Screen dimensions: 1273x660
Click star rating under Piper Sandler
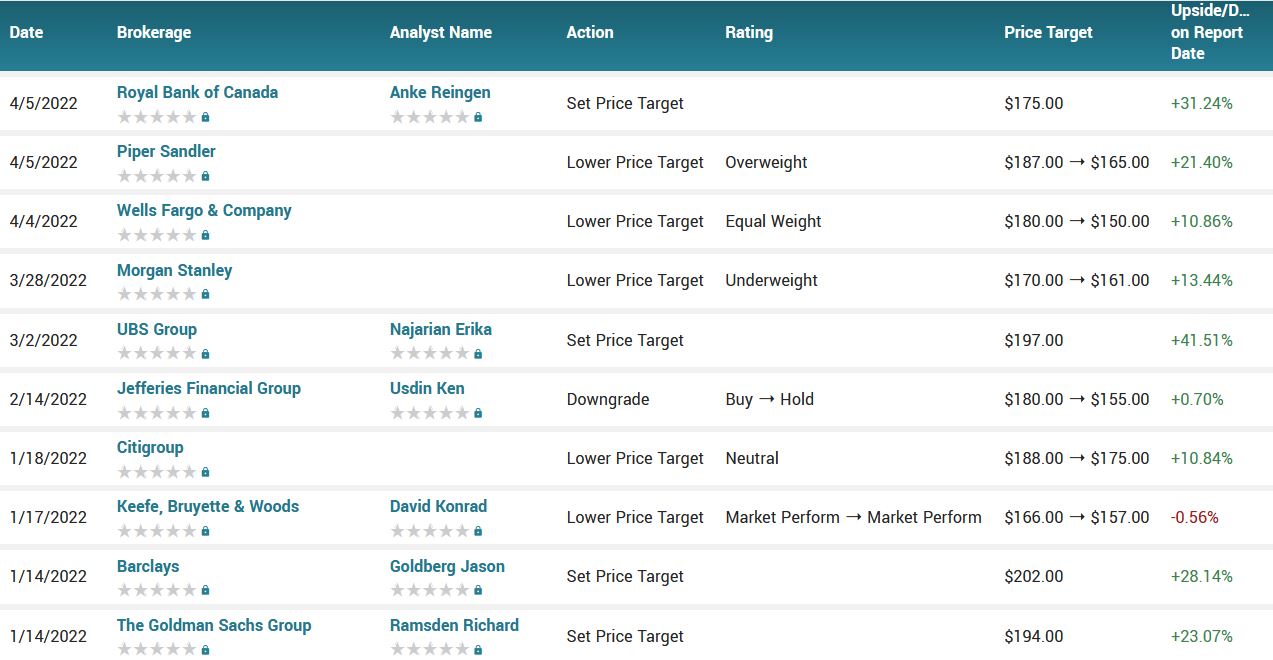point(157,176)
